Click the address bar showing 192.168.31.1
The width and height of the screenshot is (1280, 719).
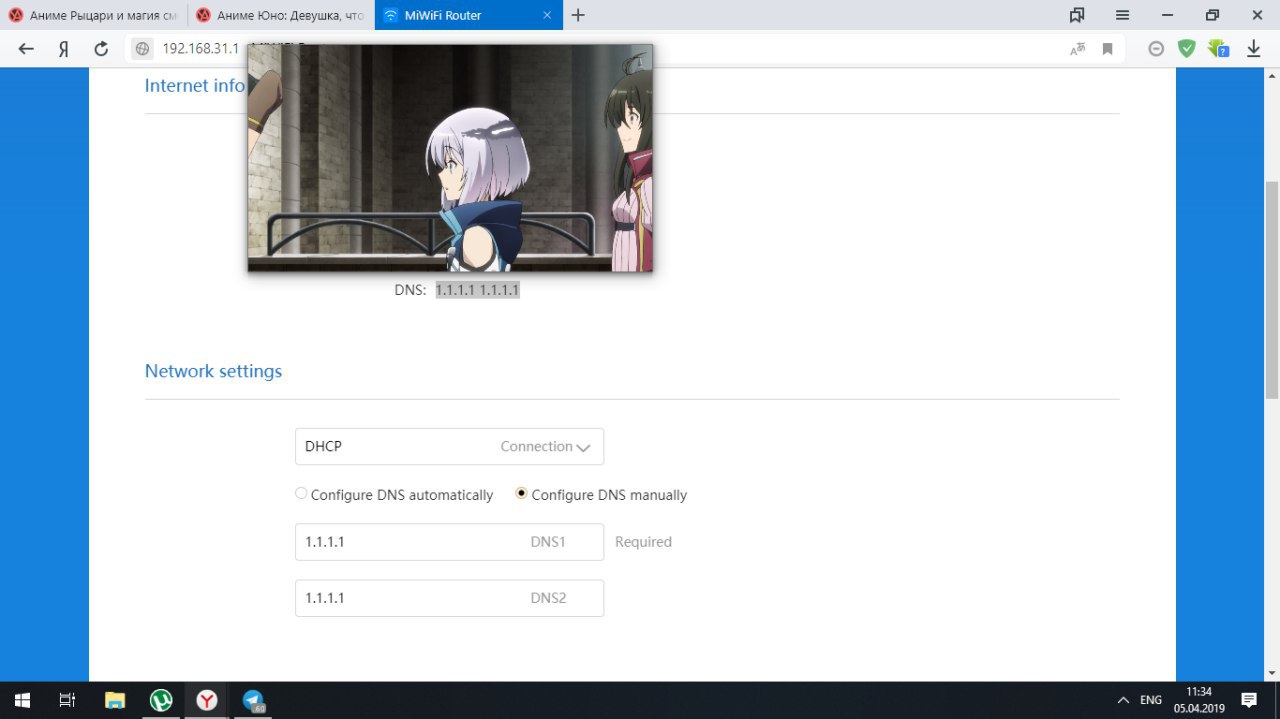200,49
